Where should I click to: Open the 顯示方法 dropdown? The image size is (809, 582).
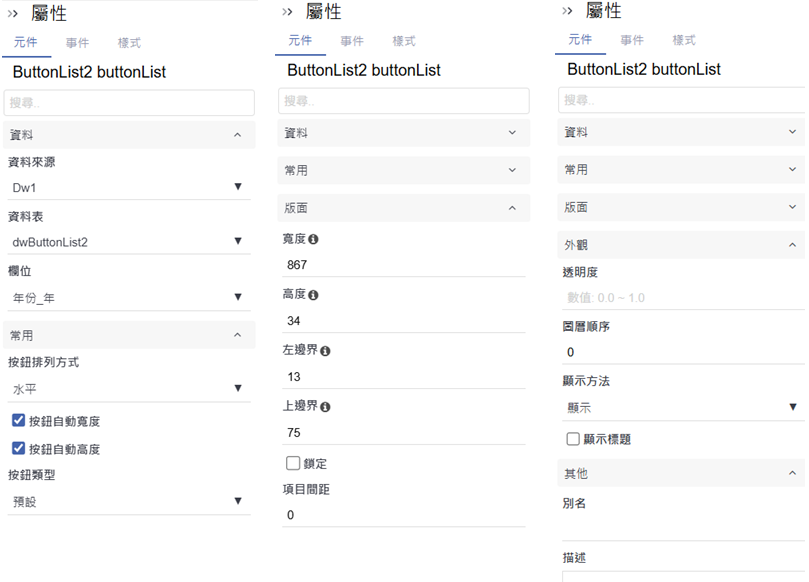click(680, 408)
